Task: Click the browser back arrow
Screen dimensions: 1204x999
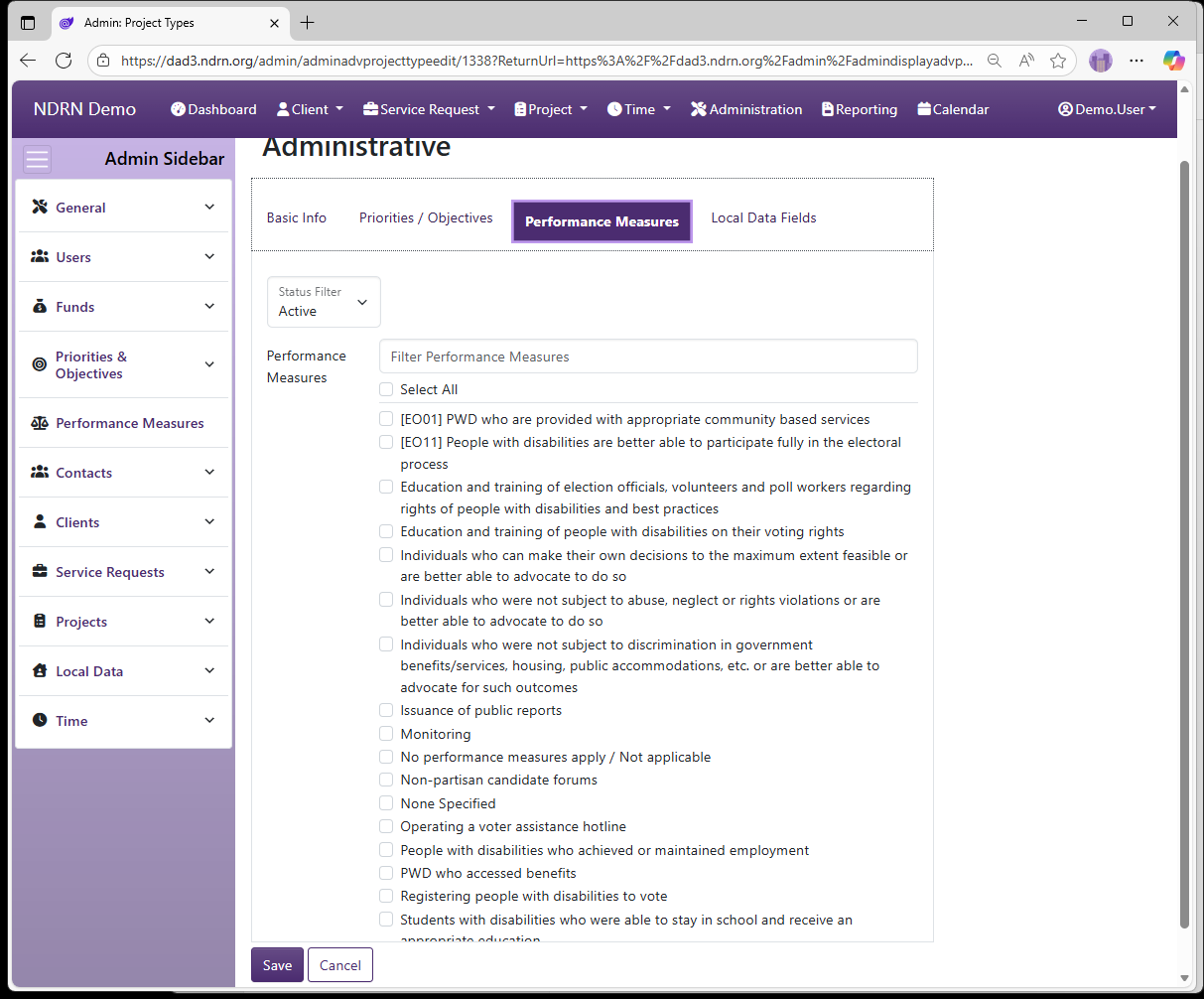Action: [28, 61]
